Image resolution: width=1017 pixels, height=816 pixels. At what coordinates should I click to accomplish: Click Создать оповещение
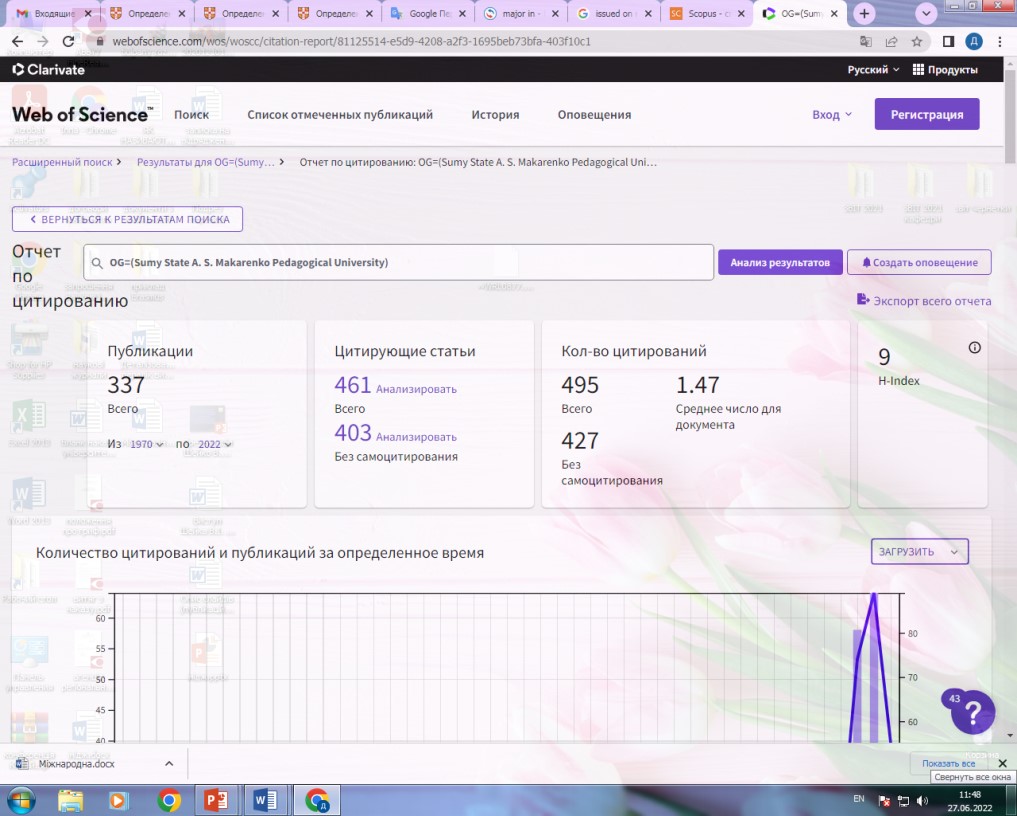pyautogui.click(x=919, y=263)
